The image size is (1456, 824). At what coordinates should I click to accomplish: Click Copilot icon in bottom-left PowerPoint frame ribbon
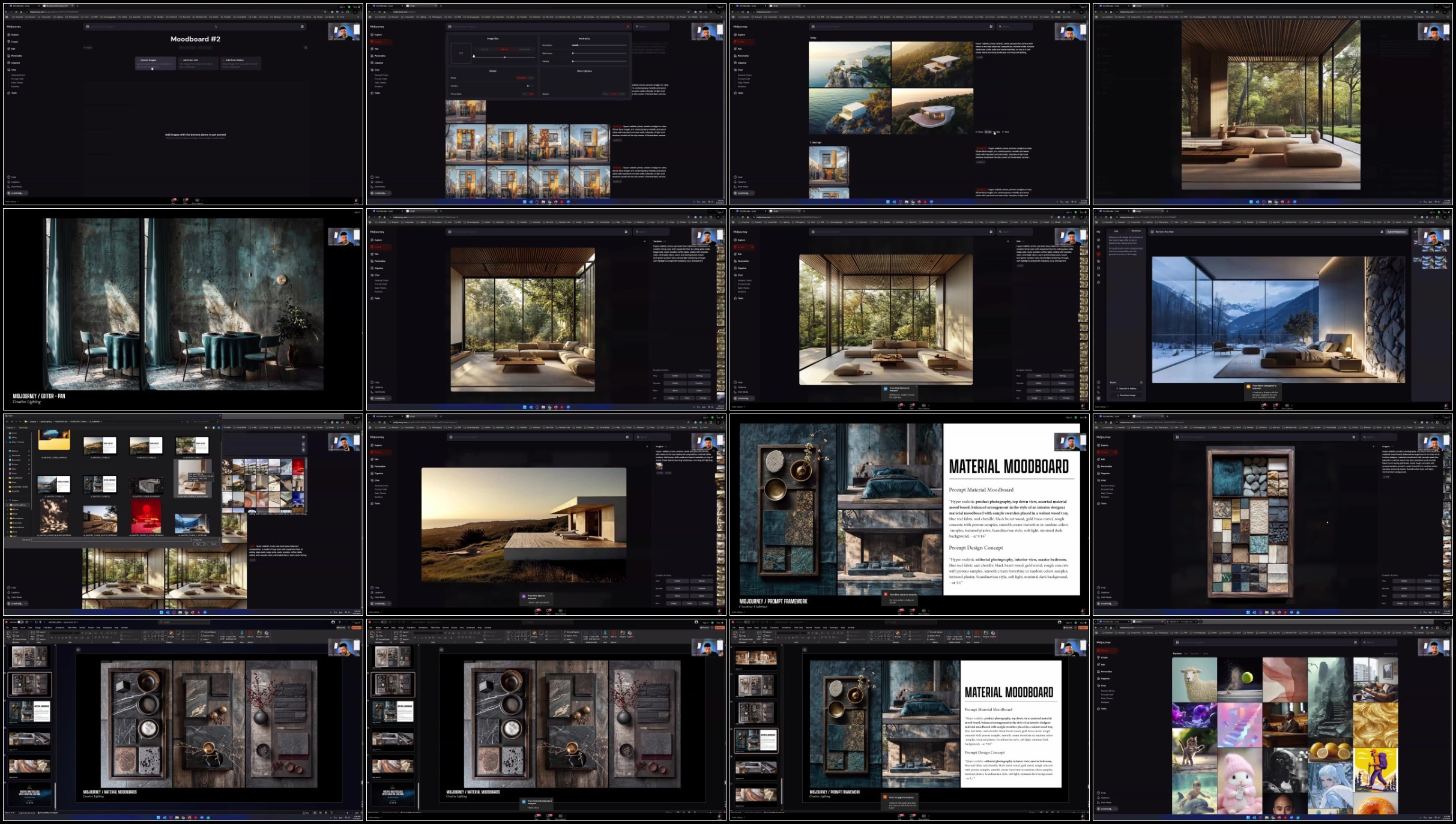tap(267, 634)
